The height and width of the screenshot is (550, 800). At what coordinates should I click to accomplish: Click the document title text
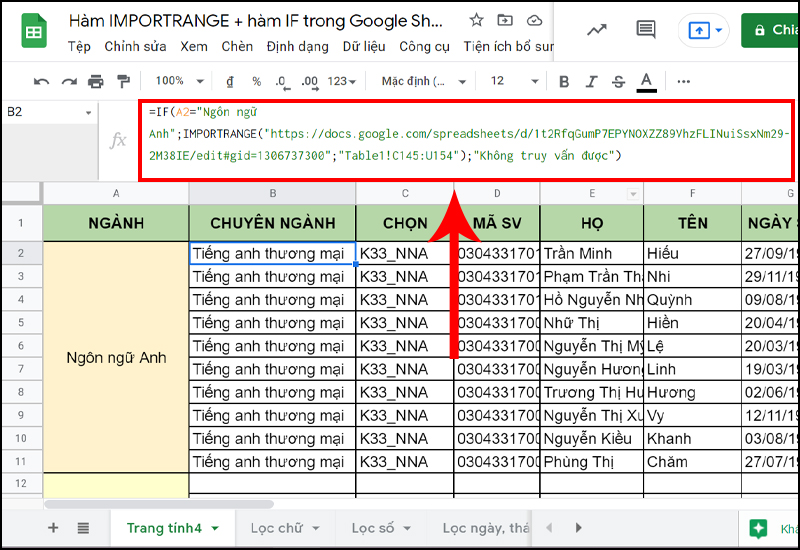tap(256, 20)
